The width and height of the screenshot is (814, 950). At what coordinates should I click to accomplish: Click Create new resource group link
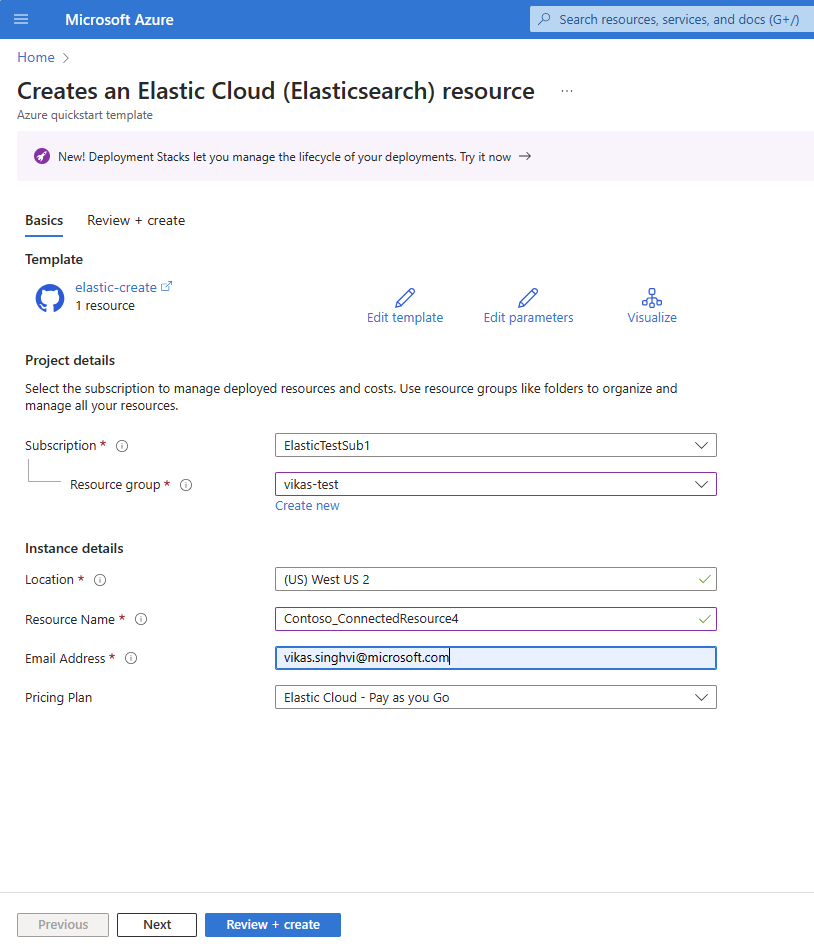[x=307, y=506]
